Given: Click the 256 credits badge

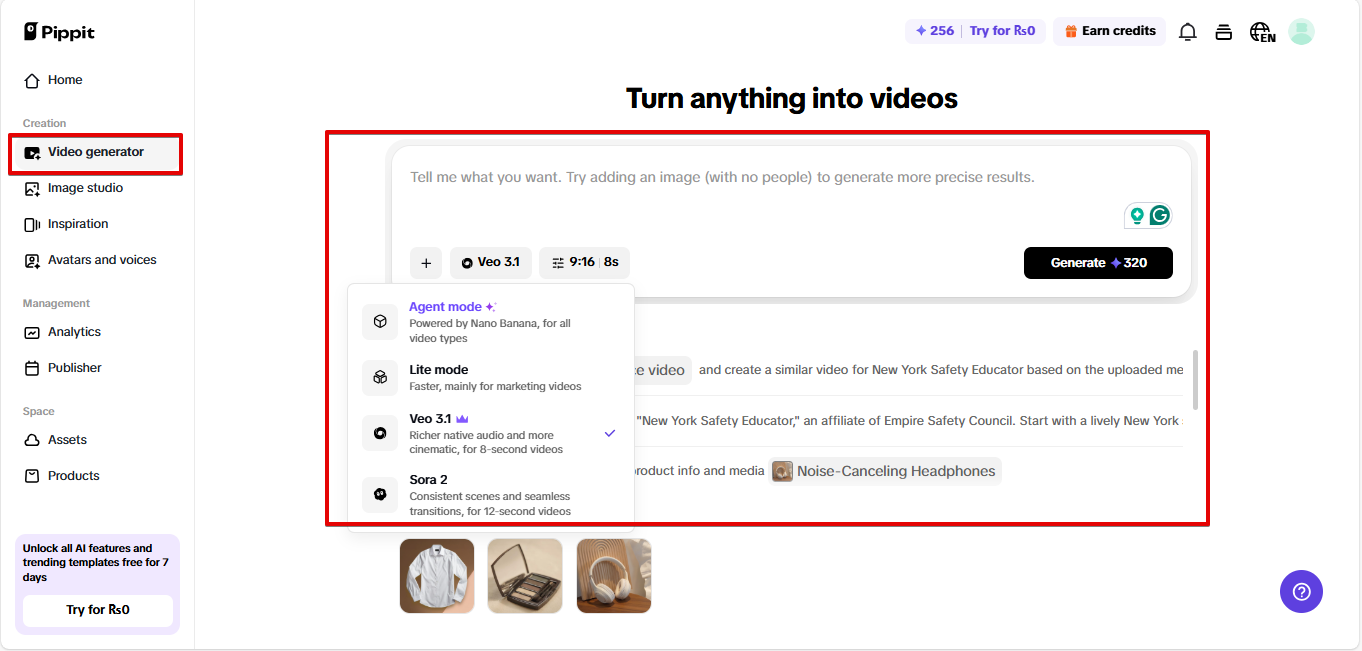Looking at the screenshot, I should pos(935,31).
